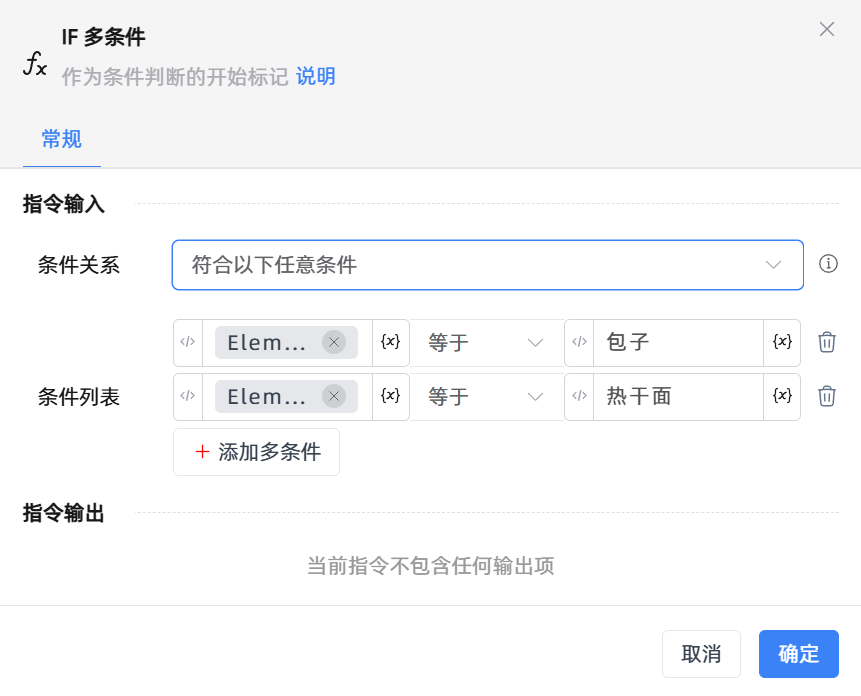Open the 符合以下任意条件 dropdown
861x696 pixels.
pyautogui.click(x=487, y=265)
